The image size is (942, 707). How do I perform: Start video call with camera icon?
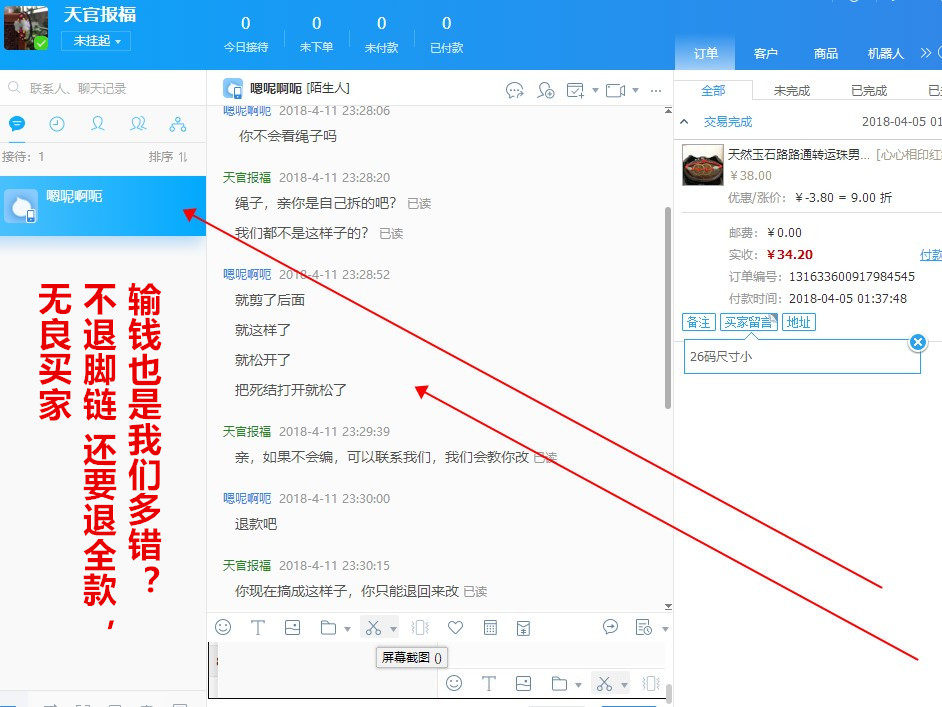pyautogui.click(x=615, y=91)
